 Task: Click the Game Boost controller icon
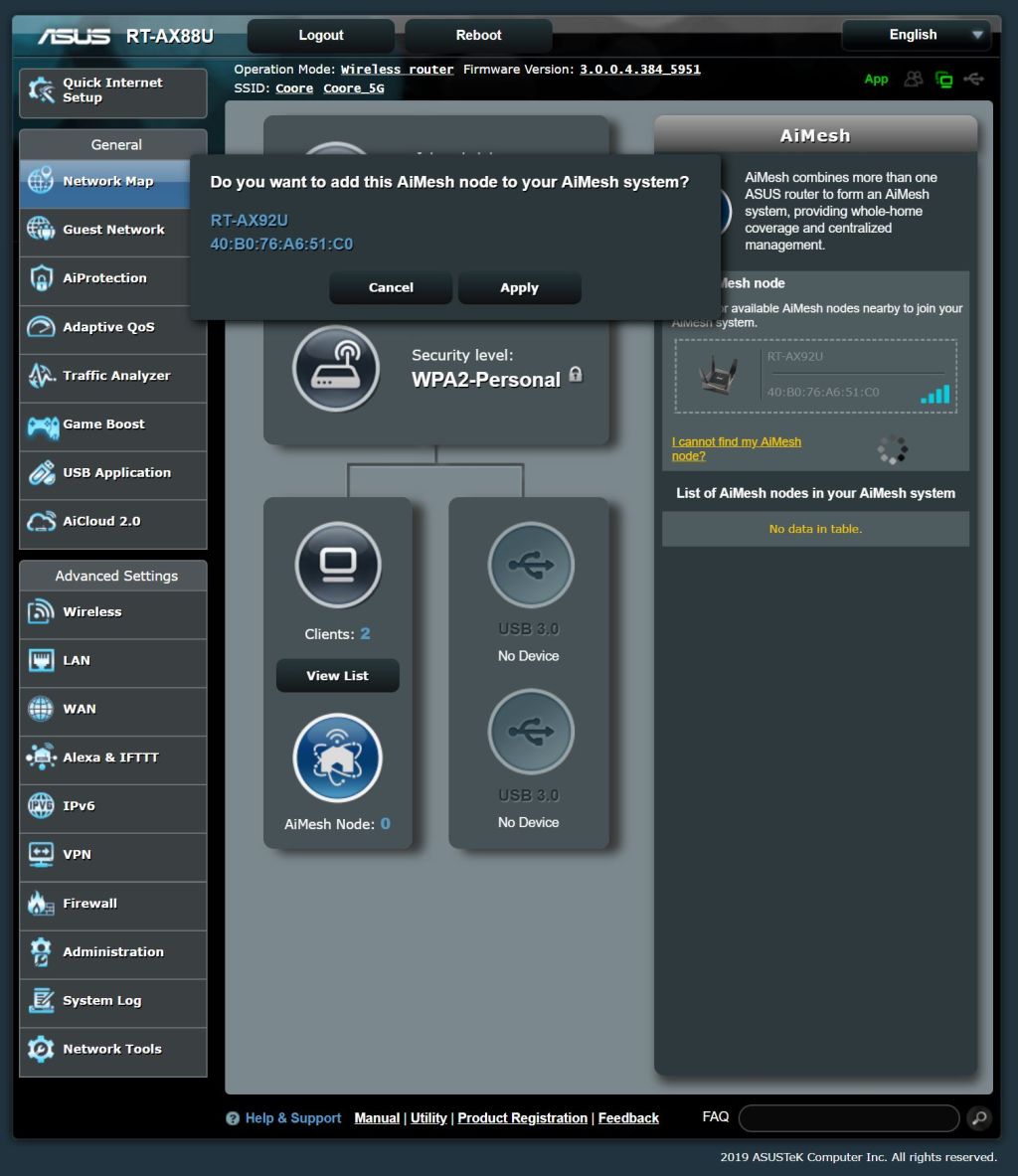[x=43, y=426]
